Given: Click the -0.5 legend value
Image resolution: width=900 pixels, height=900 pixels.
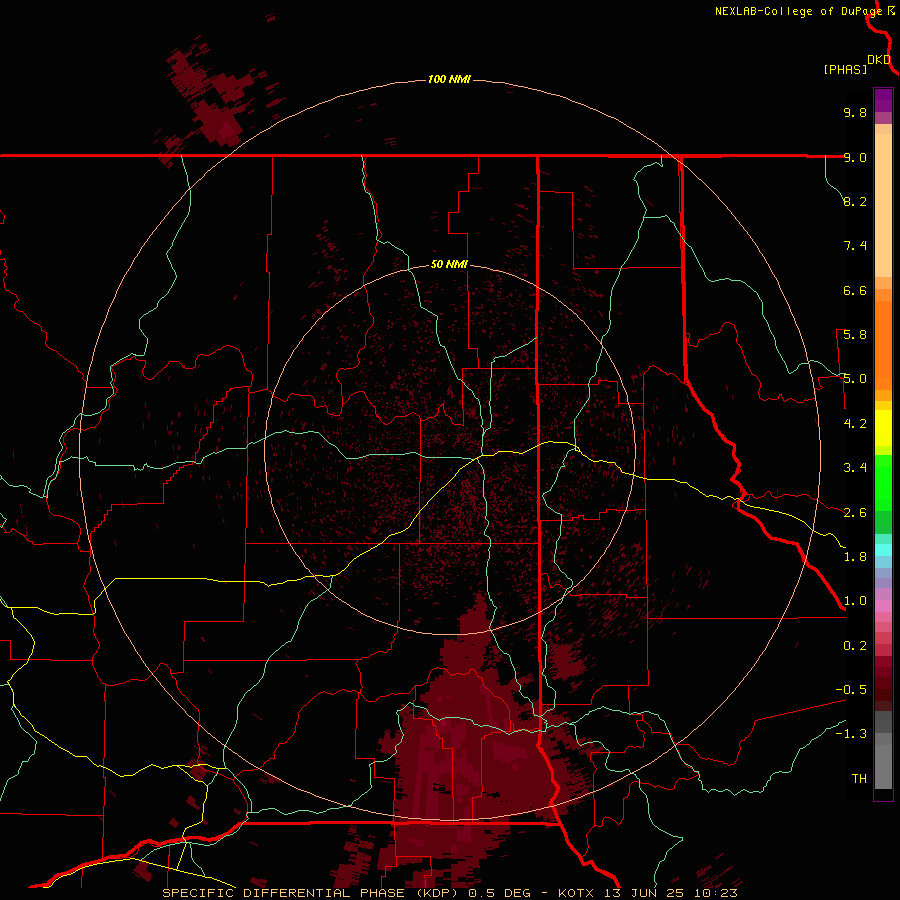Looking at the screenshot, I should coord(851,690).
